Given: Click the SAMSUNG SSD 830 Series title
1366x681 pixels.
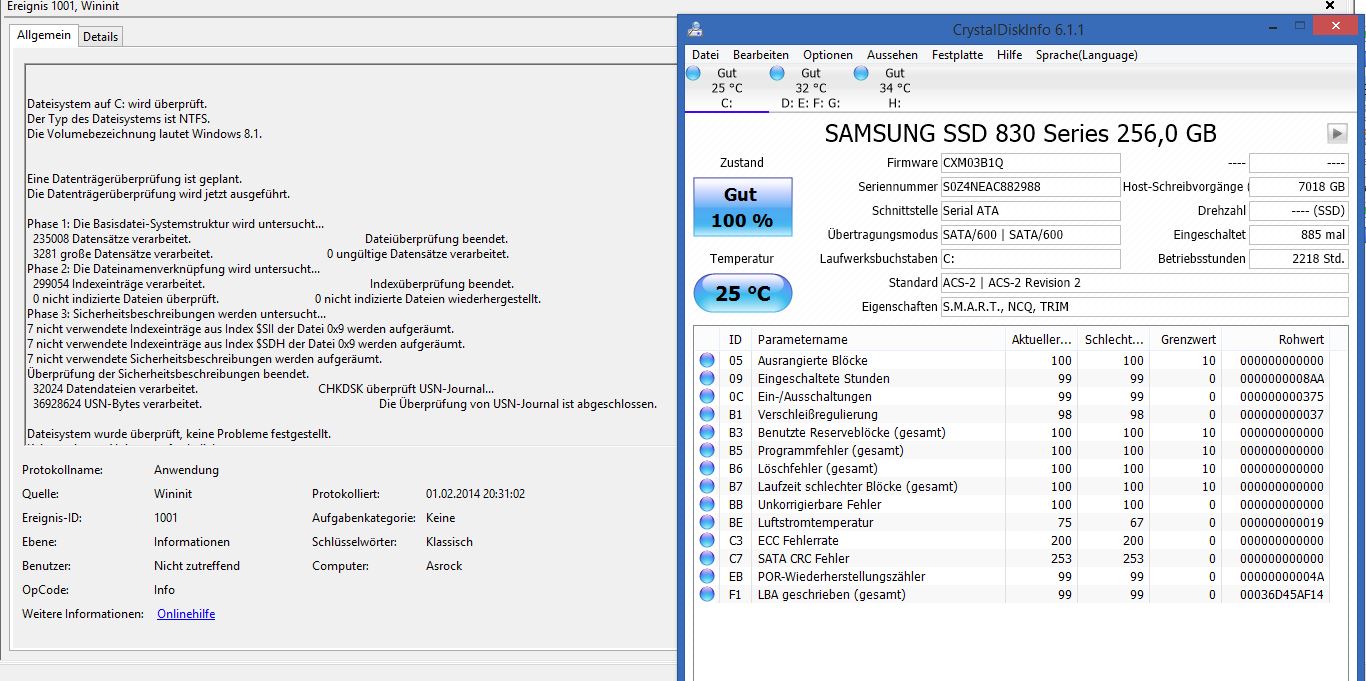Looking at the screenshot, I should (1020, 134).
